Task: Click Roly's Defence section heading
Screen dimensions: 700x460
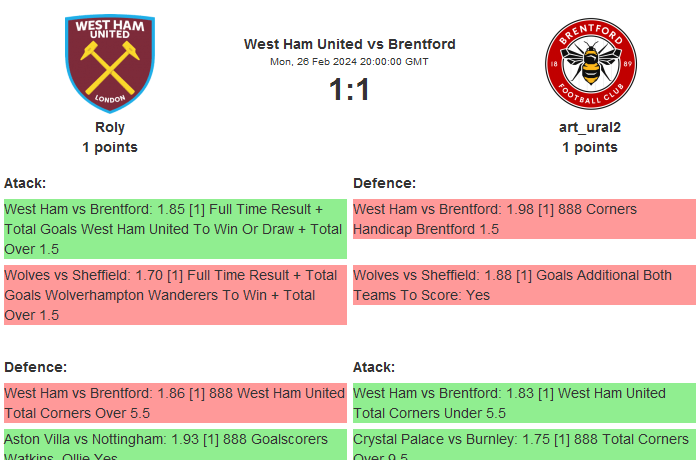Action: click(x=35, y=367)
